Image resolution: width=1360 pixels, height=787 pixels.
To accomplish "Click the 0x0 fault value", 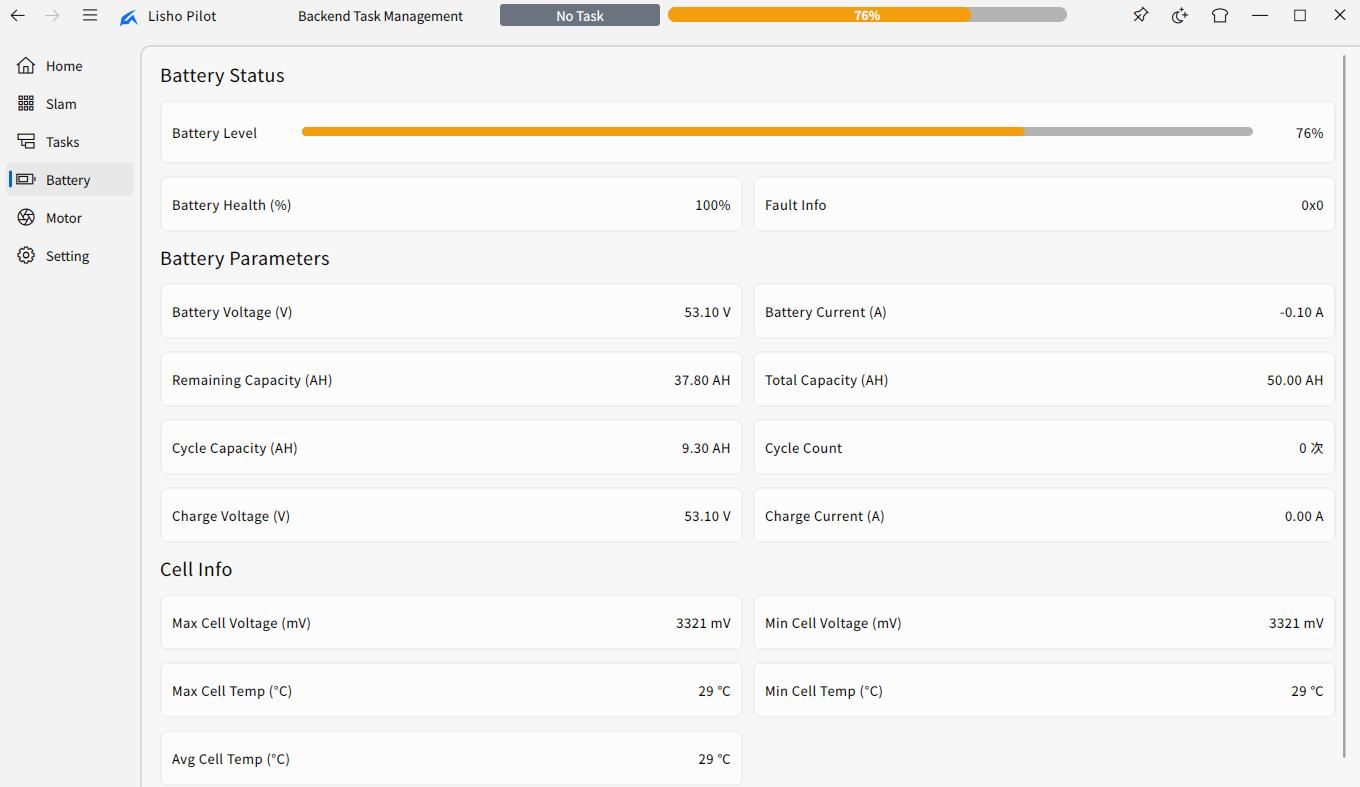I will point(1312,205).
